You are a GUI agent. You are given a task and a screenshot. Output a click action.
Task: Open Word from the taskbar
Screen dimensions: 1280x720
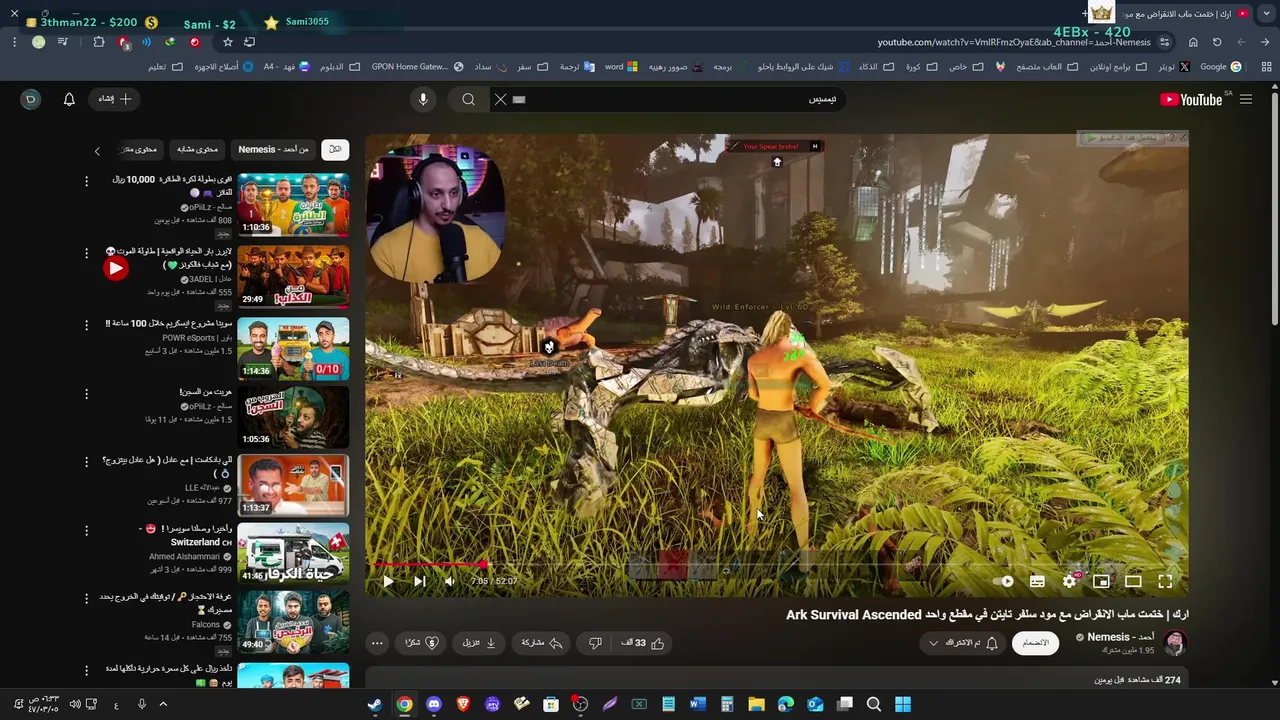point(697,704)
